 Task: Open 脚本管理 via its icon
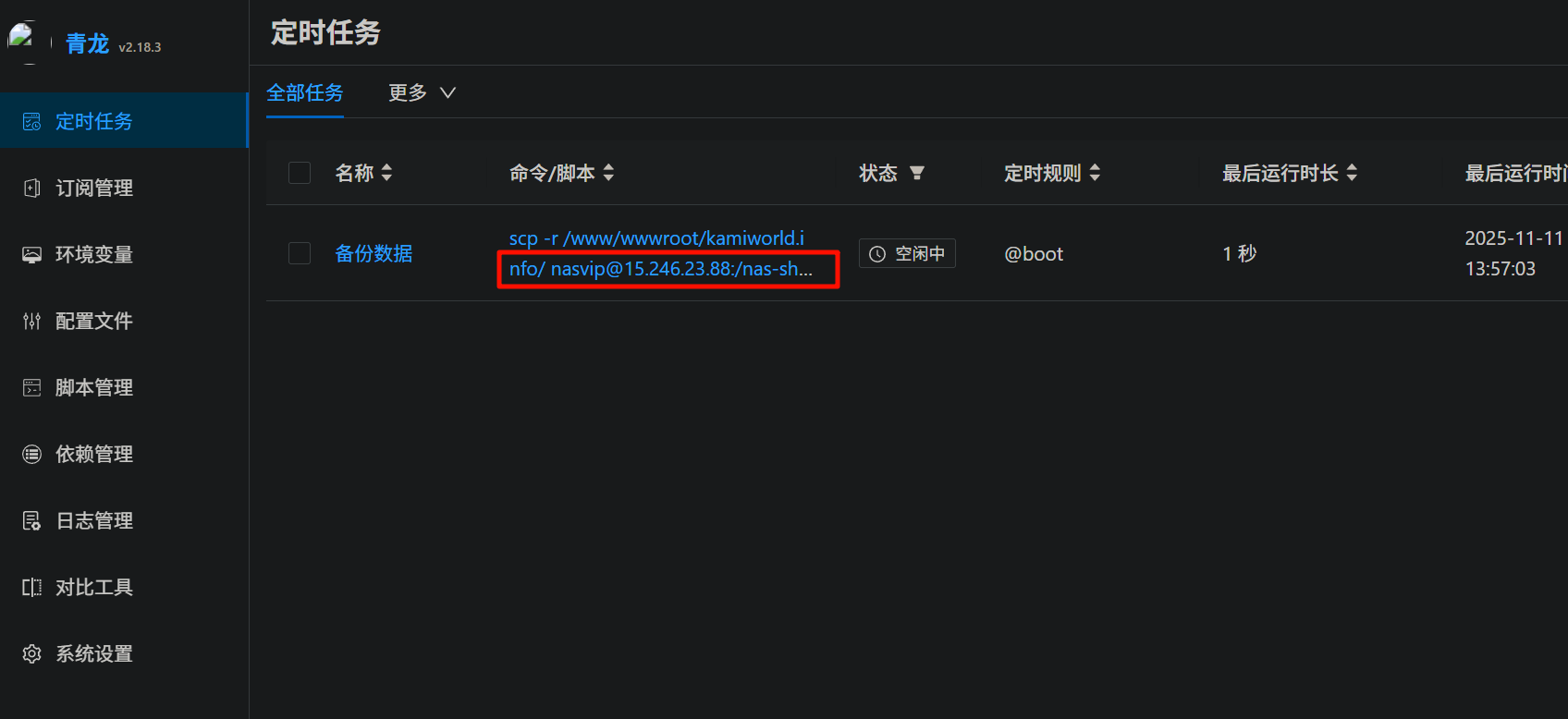32,388
